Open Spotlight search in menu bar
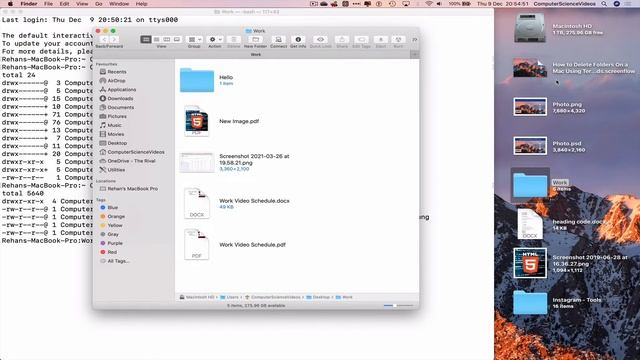This screenshot has width=640, height=360. click(x=604, y=4)
